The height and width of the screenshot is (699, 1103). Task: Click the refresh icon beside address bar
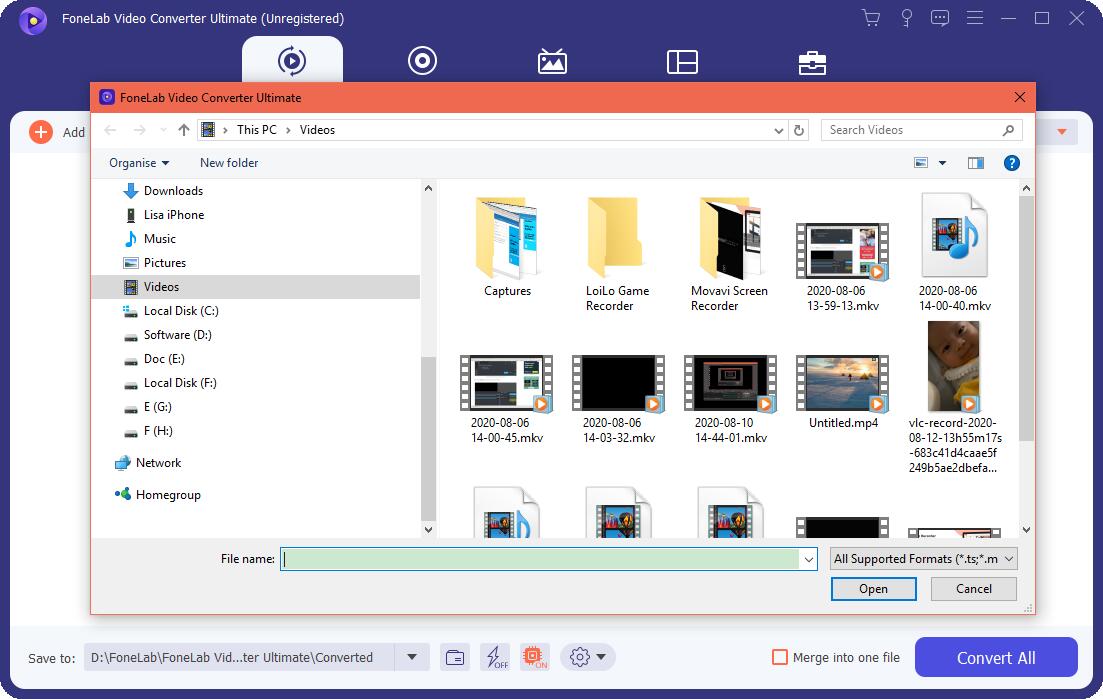(798, 130)
